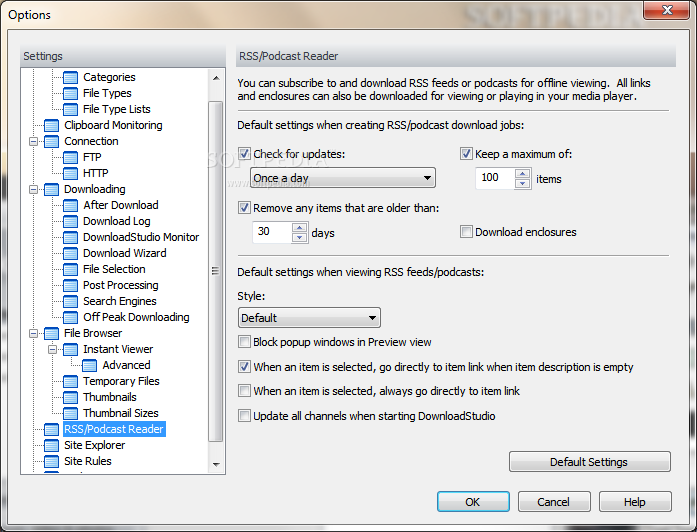Click the settings tree scrollbar thumb
The height and width of the screenshot is (532, 697).
tap(216, 272)
